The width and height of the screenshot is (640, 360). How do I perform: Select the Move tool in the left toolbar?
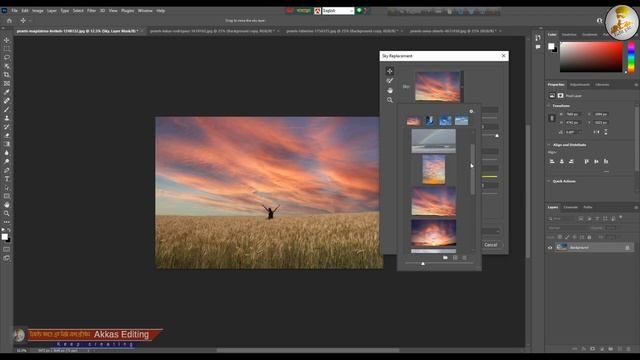click(7, 40)
